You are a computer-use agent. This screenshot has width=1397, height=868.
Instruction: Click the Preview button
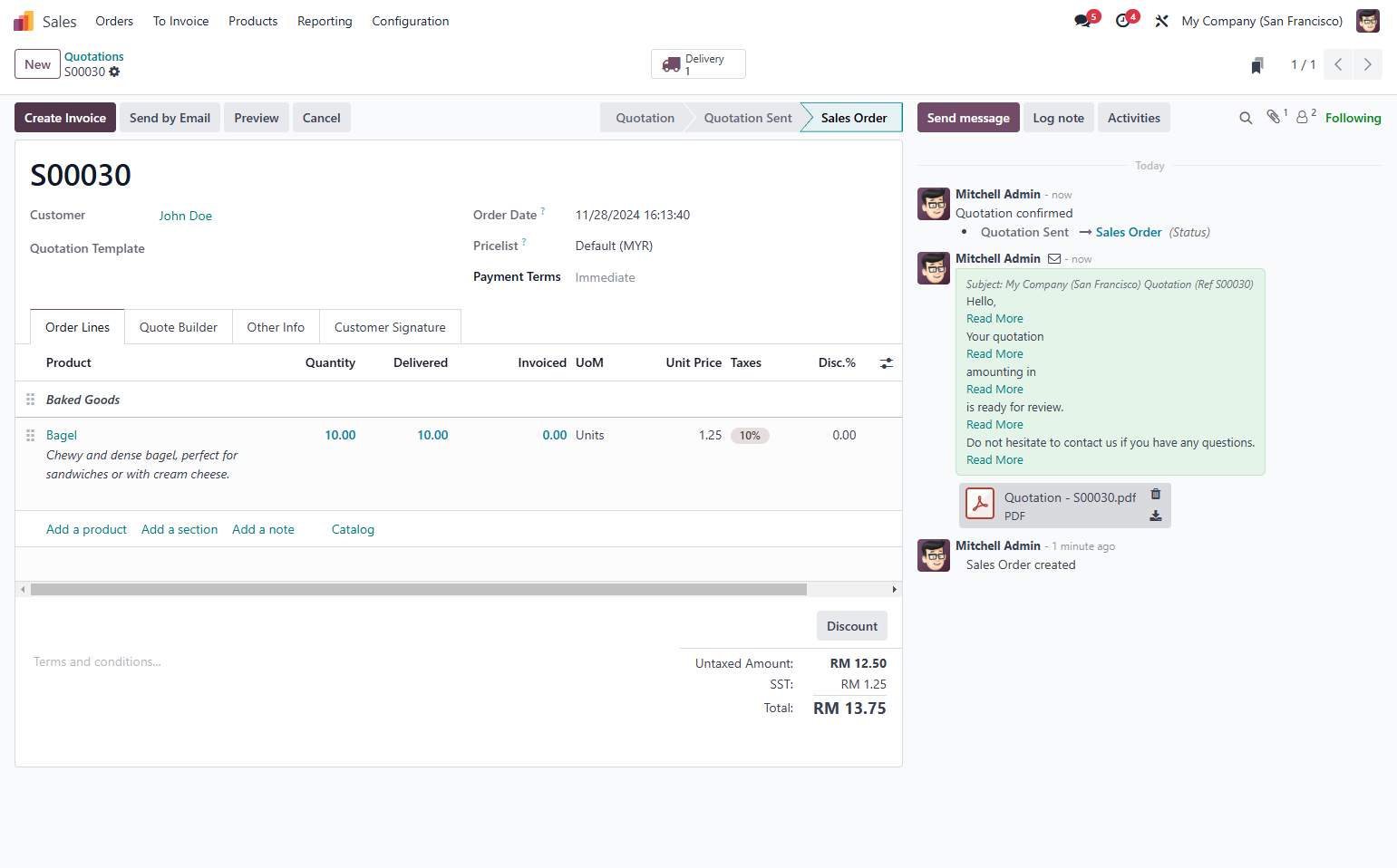point(257,118)
